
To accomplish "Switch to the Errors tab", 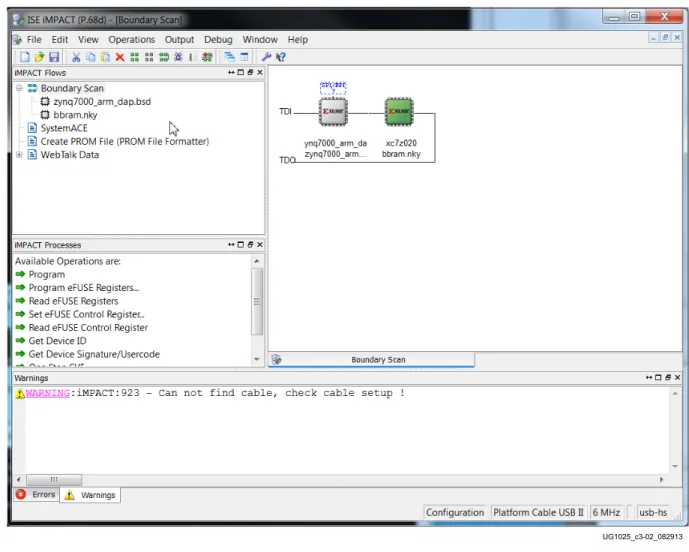I will point(36,494).
